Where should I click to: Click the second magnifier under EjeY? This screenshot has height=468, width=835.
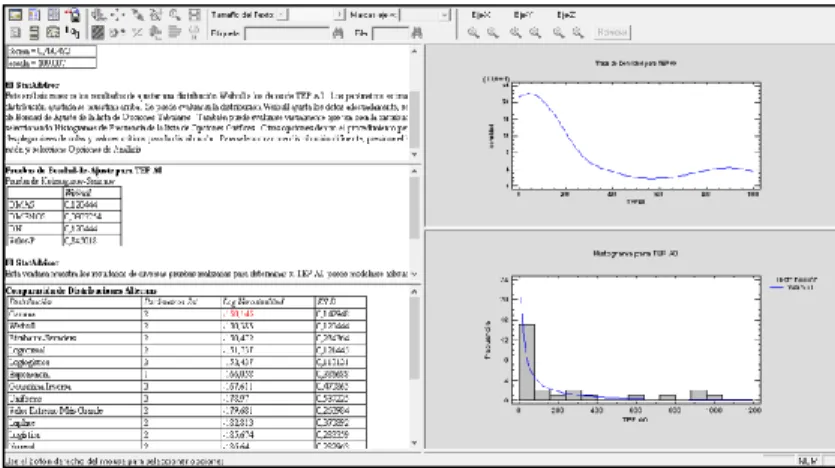click(x=535, y=33)
